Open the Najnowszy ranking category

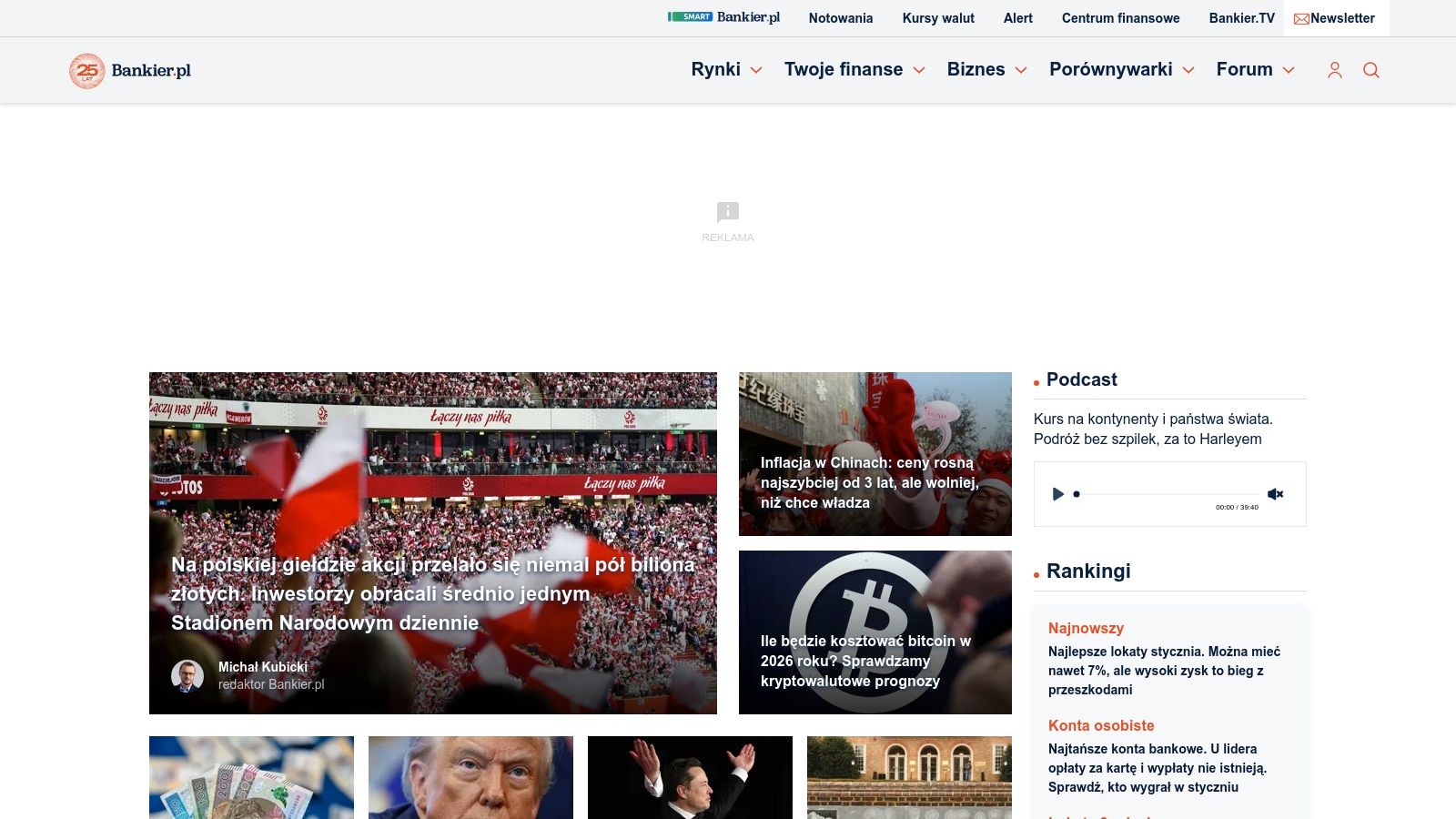click(1086, 628)
